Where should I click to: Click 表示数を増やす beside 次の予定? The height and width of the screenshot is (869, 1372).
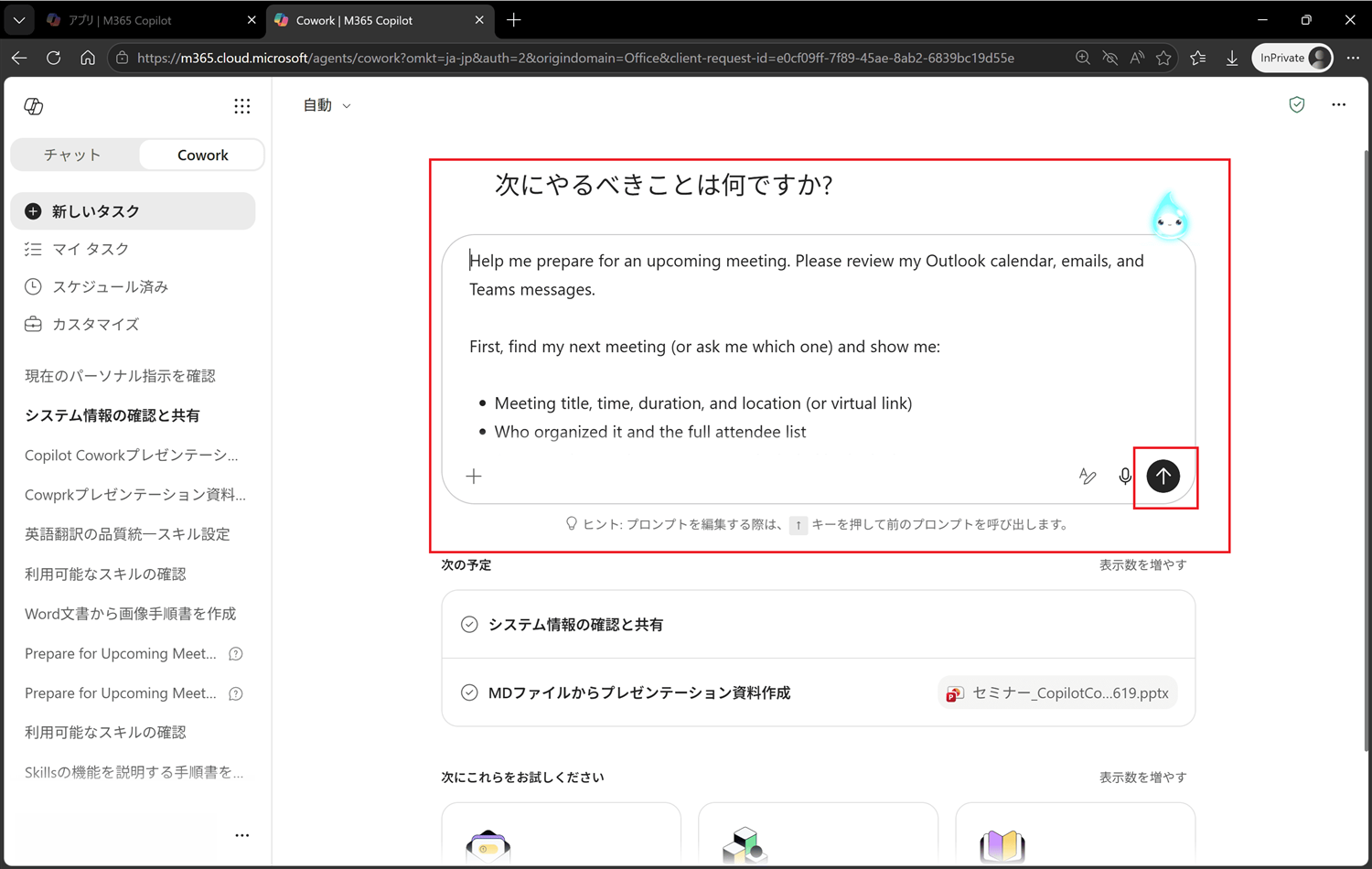click(x=1142, y=565)
